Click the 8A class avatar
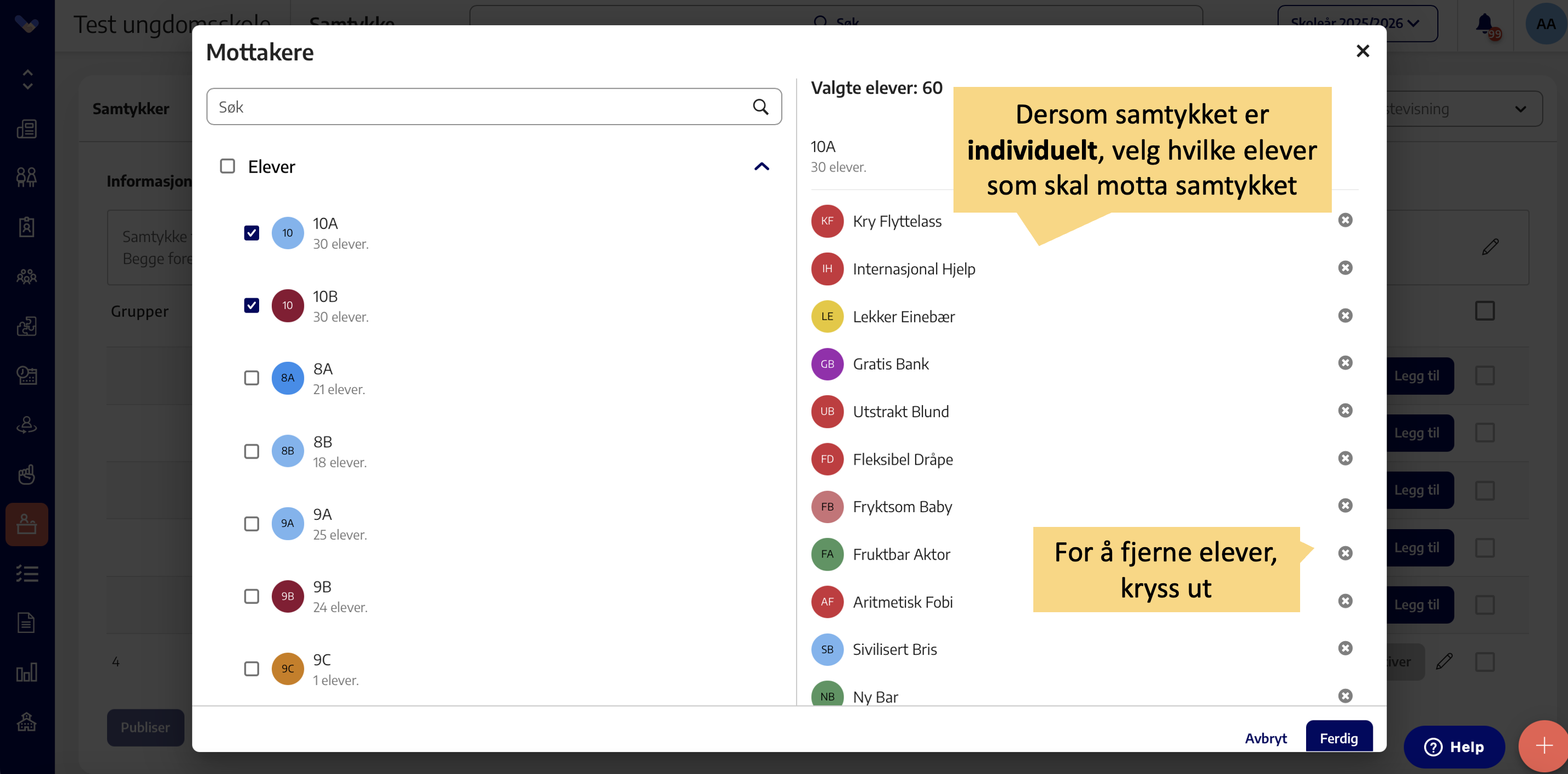The height and width of the screenshot is (774, 1568). (x=288, y=378)
